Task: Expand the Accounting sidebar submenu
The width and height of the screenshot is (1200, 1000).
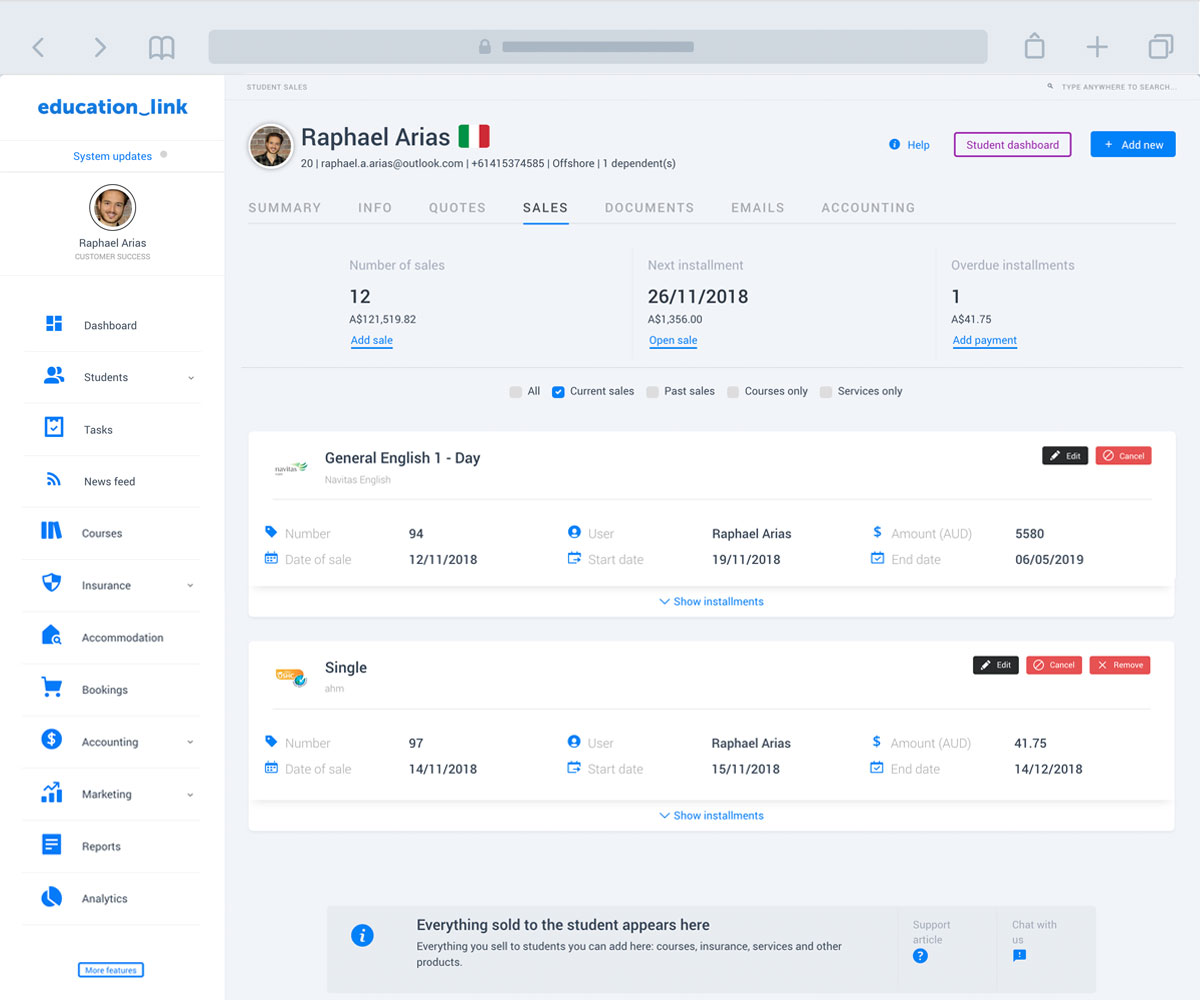Action: point(191,742)
